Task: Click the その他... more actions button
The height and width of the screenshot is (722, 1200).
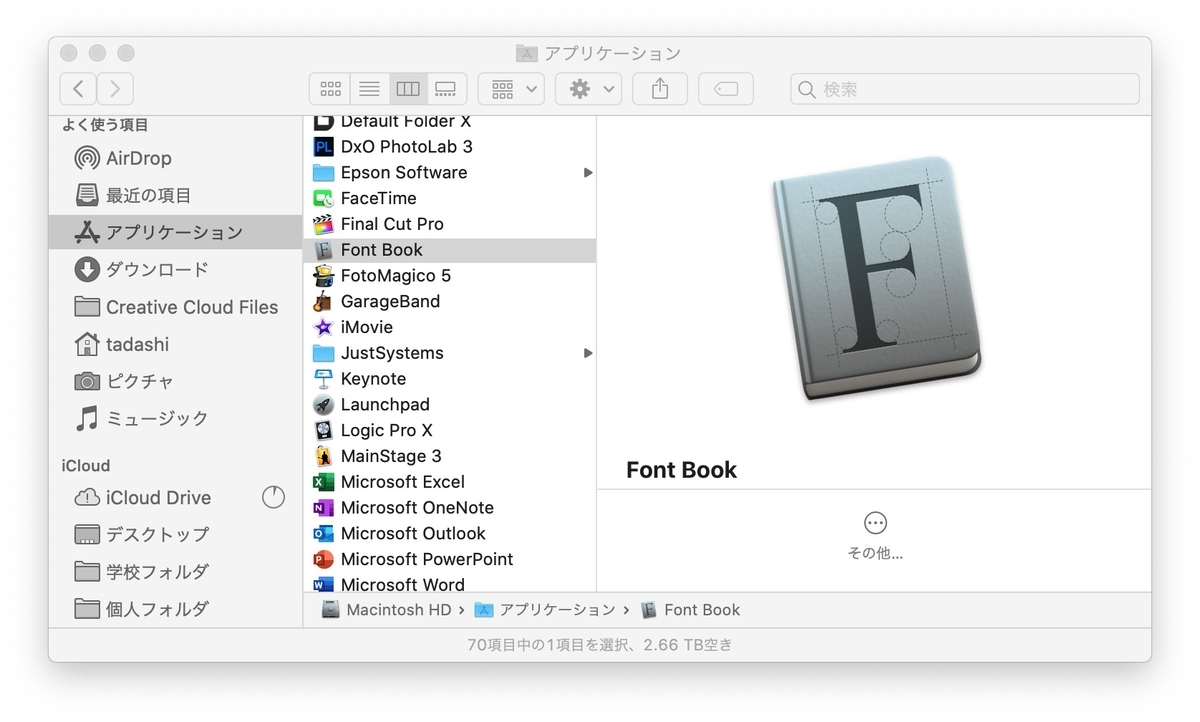Action: tap(875, 534)
